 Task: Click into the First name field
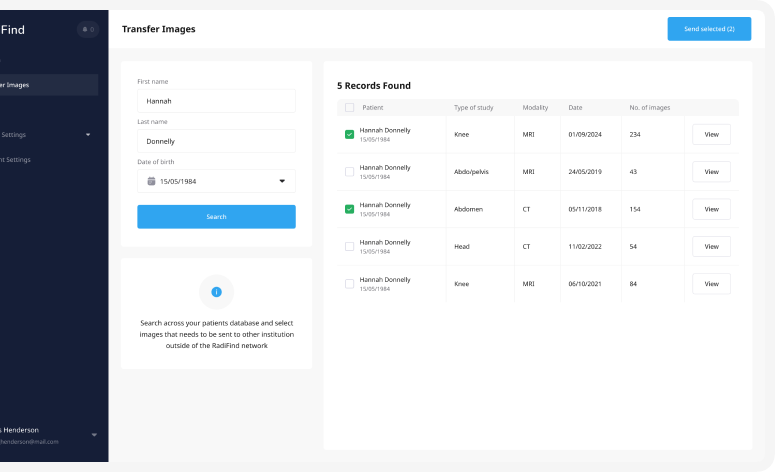tap(216, 101)
